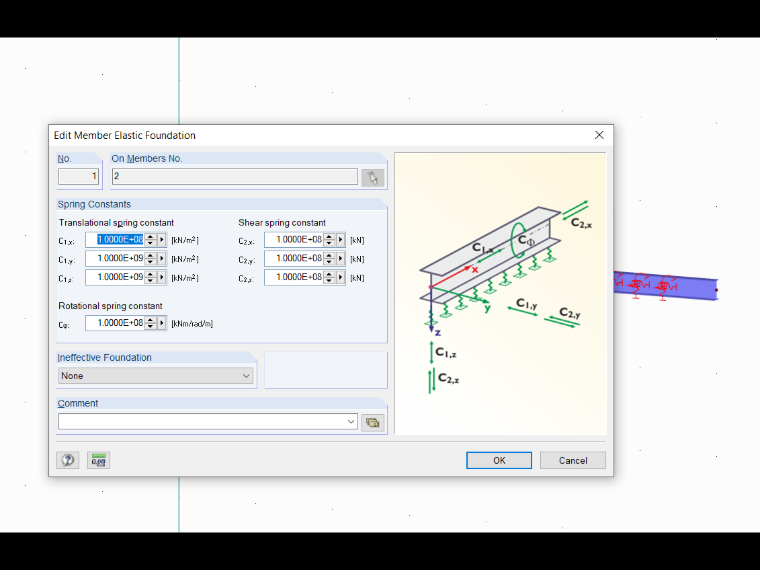Click the C1,x spinner arrows

click(x=151, y=239)
